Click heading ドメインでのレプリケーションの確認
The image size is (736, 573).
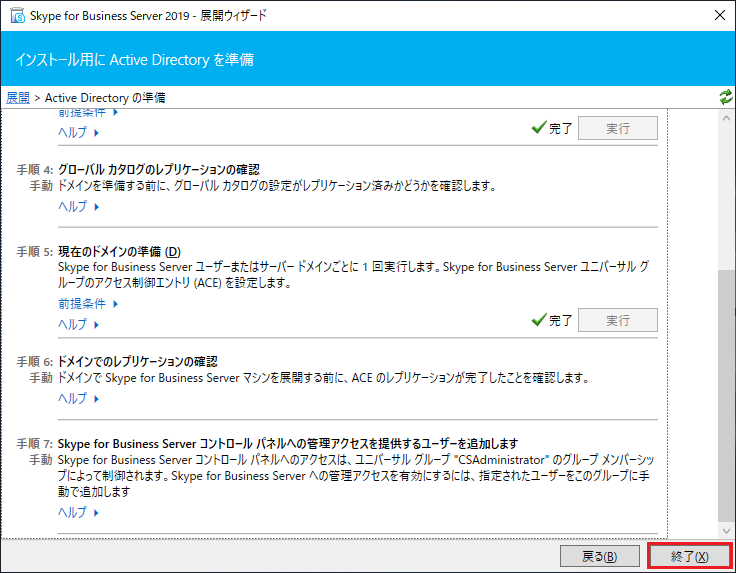point(138,361)
